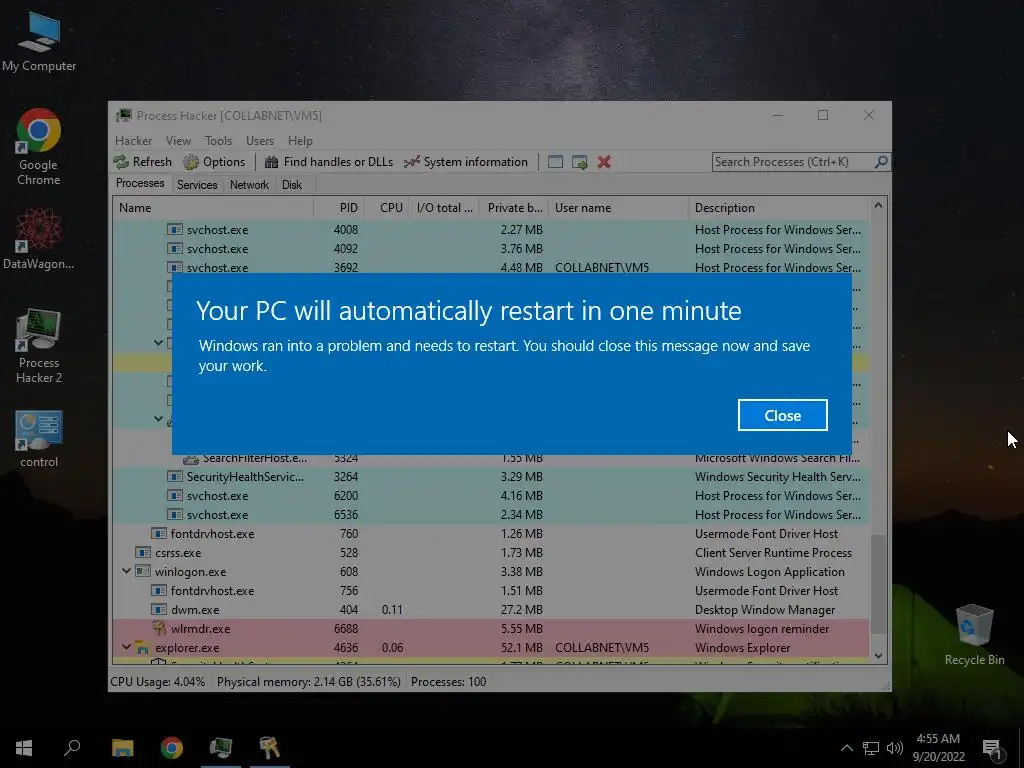Screen dimensions: 1024x768
Task: Select svchost.exe row with PID 4092
Action: [x=491, y=249]
